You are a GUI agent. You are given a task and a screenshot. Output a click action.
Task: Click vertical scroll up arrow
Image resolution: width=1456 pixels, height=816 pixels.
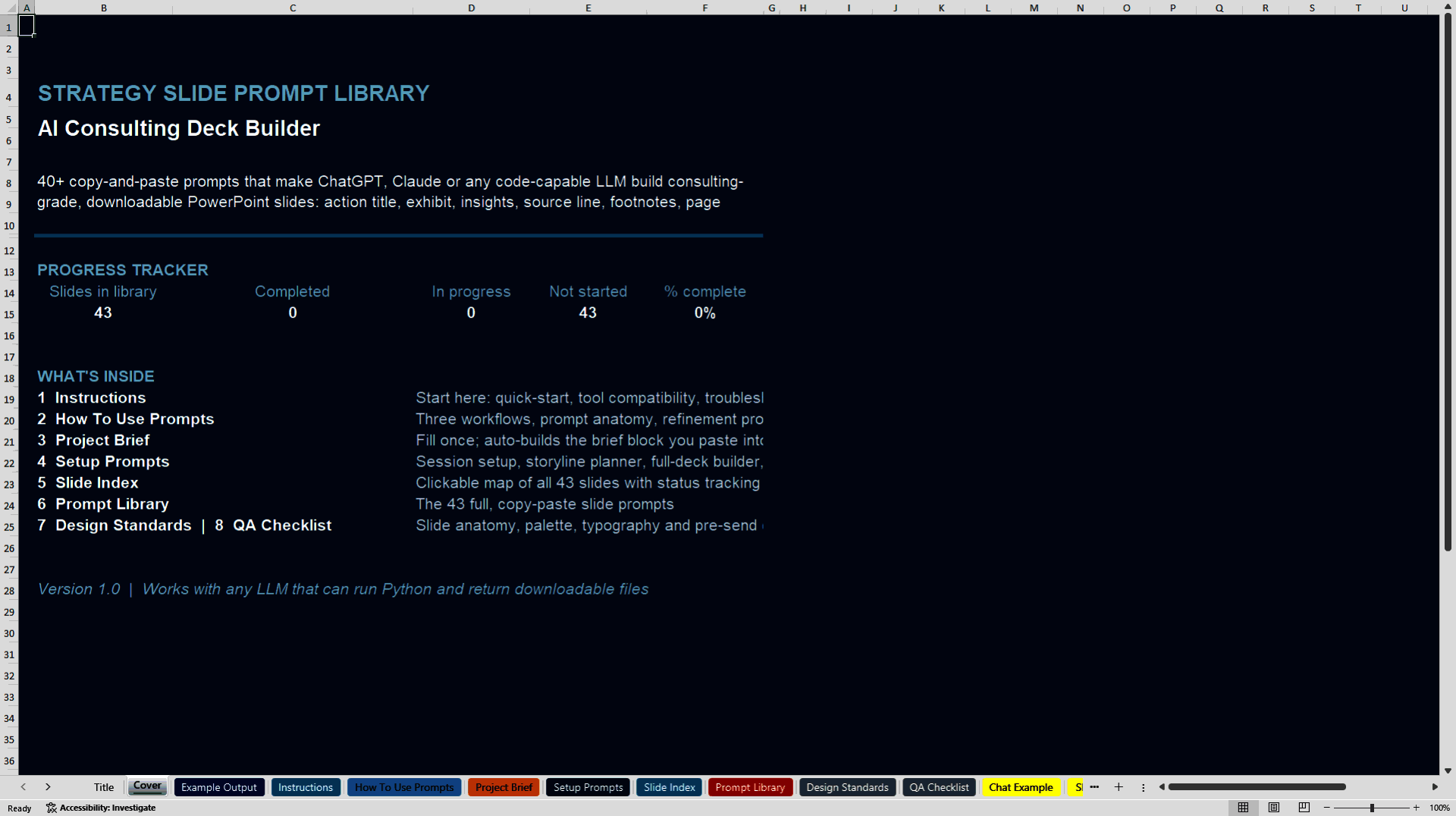pos(1448,6)
